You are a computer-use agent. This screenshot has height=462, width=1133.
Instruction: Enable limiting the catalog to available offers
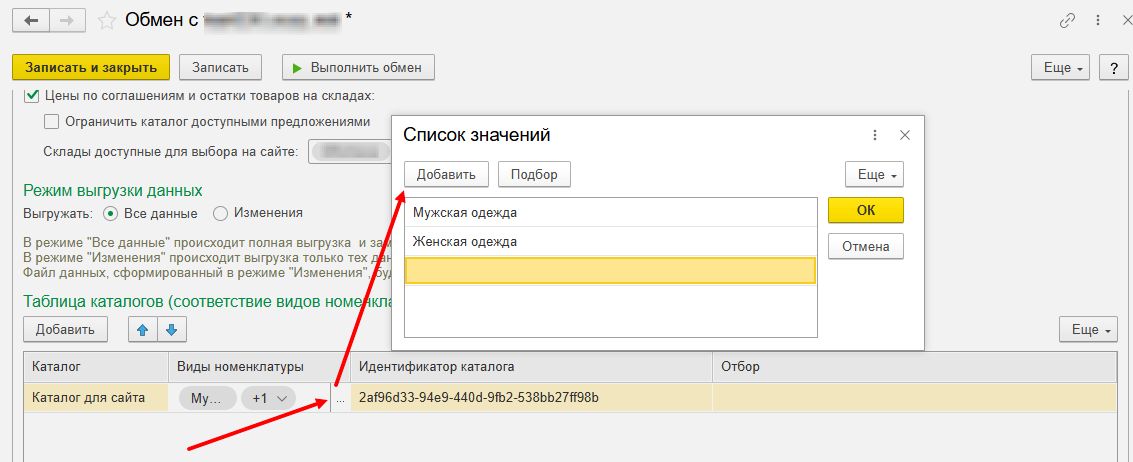[x=52, y=122]
